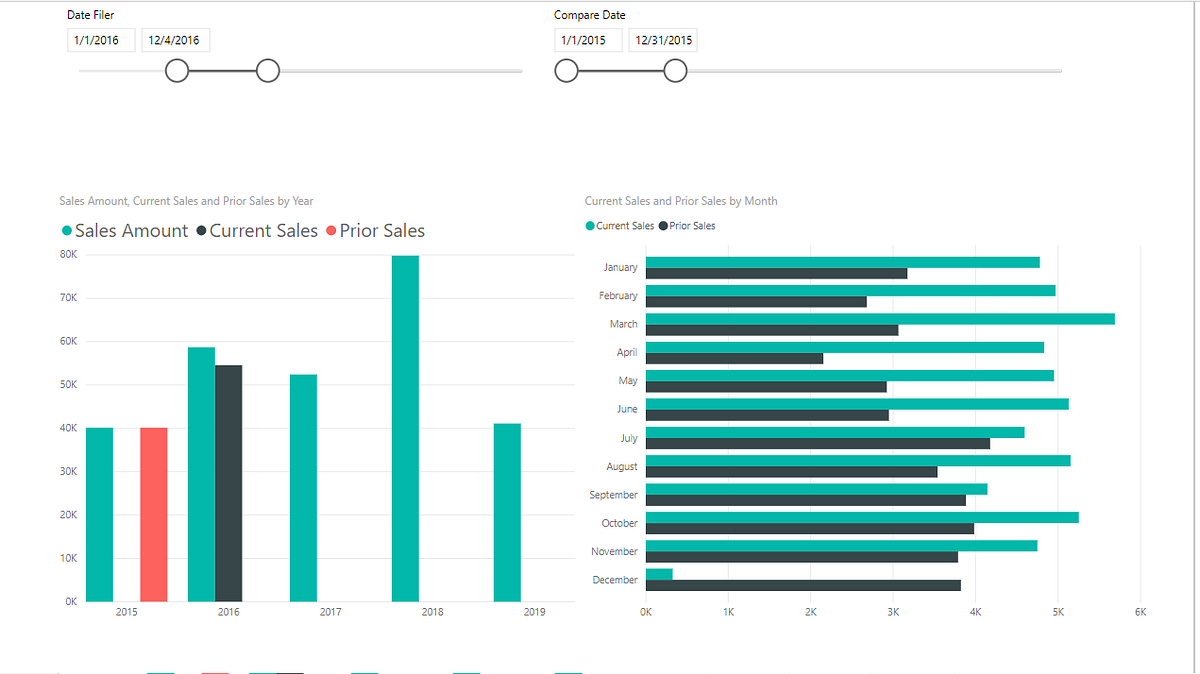Select the Compare Date start field 1/1/2015
This screenshot has width=1200, height=674.
588,40
